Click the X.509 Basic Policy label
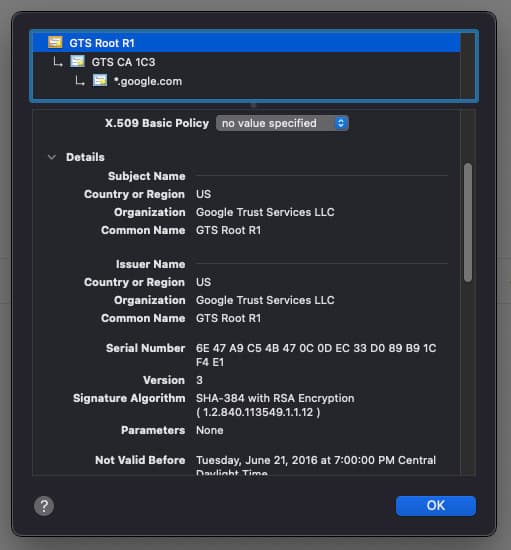Viewport: 511px width, 550px height. pos(157,123)
